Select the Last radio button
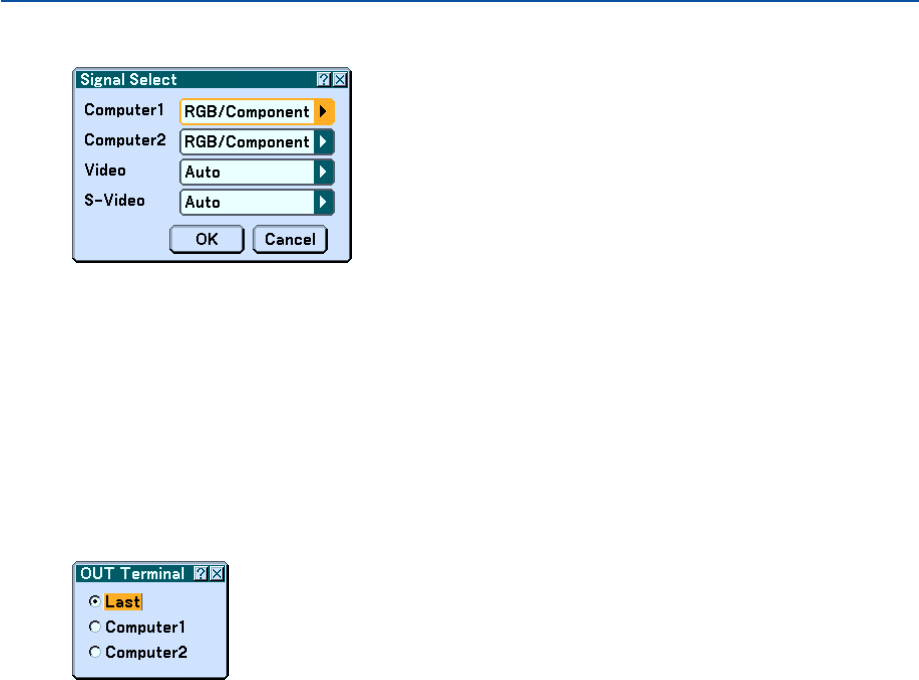 click(94, 601)
